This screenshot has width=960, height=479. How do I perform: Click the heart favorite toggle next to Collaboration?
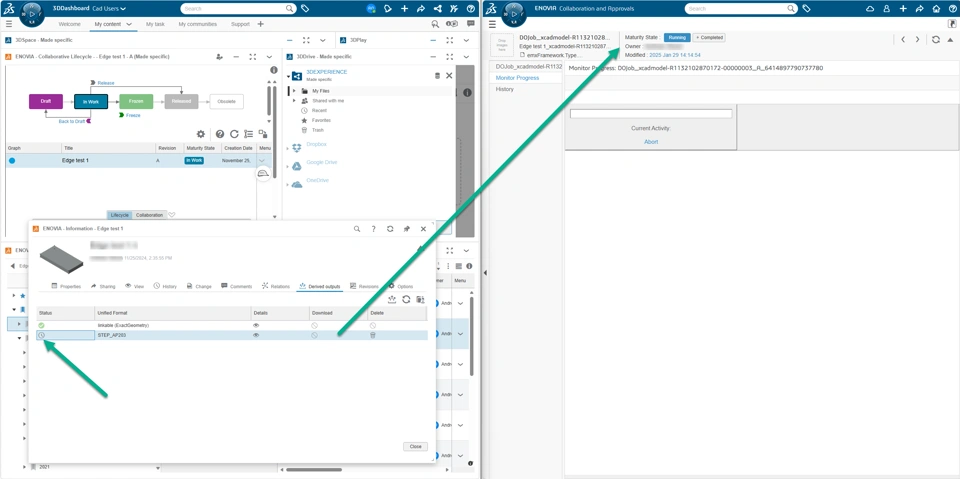coord(172,215)
